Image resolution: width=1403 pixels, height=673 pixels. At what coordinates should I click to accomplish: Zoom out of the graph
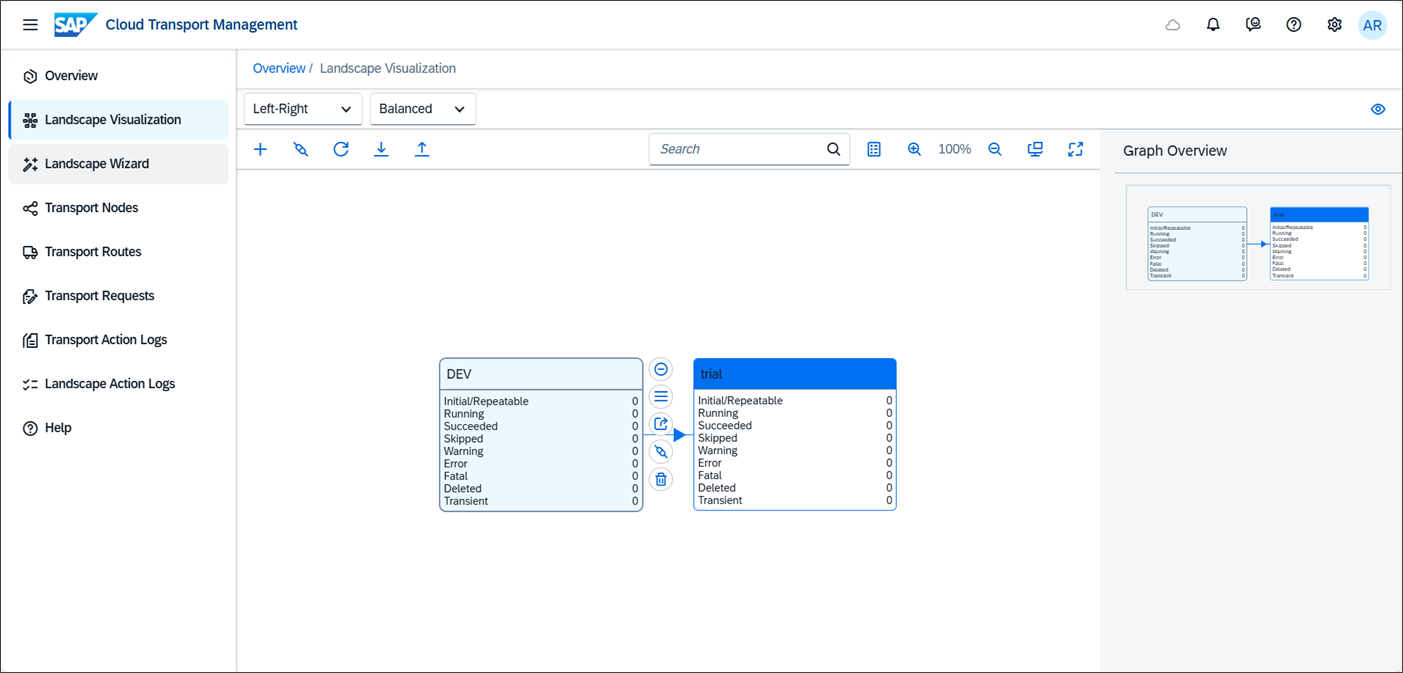point(995,149)
